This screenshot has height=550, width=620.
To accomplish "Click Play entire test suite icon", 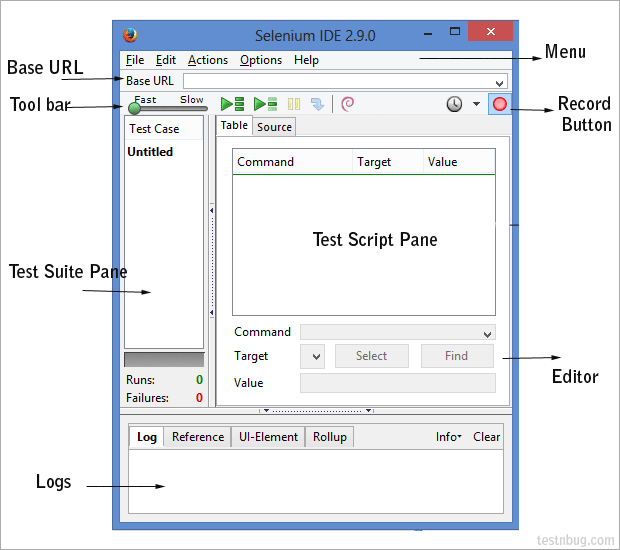I will click(232, 104).
